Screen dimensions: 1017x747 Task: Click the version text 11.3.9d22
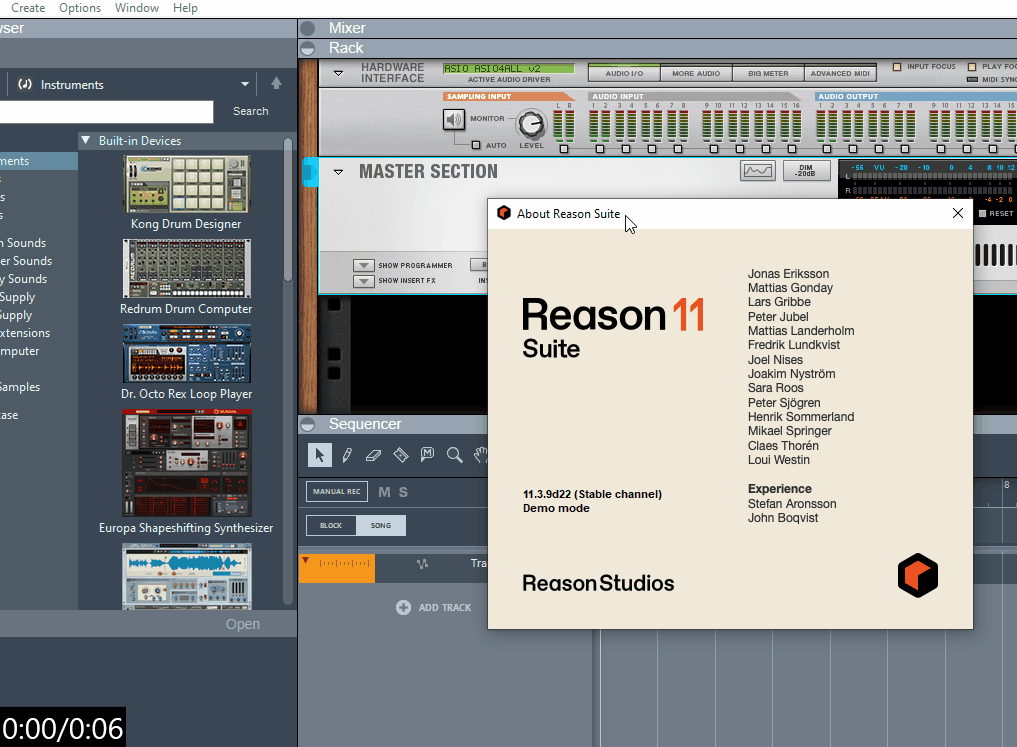(x=592, y=494)
